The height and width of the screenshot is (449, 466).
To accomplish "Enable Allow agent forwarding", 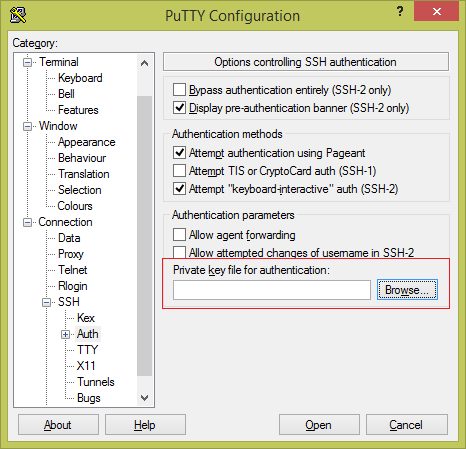I will point(179,234).
